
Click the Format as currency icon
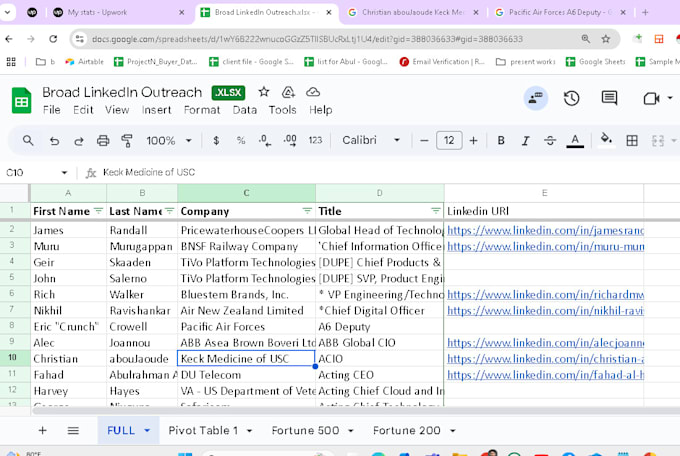(x=218, y=141)
